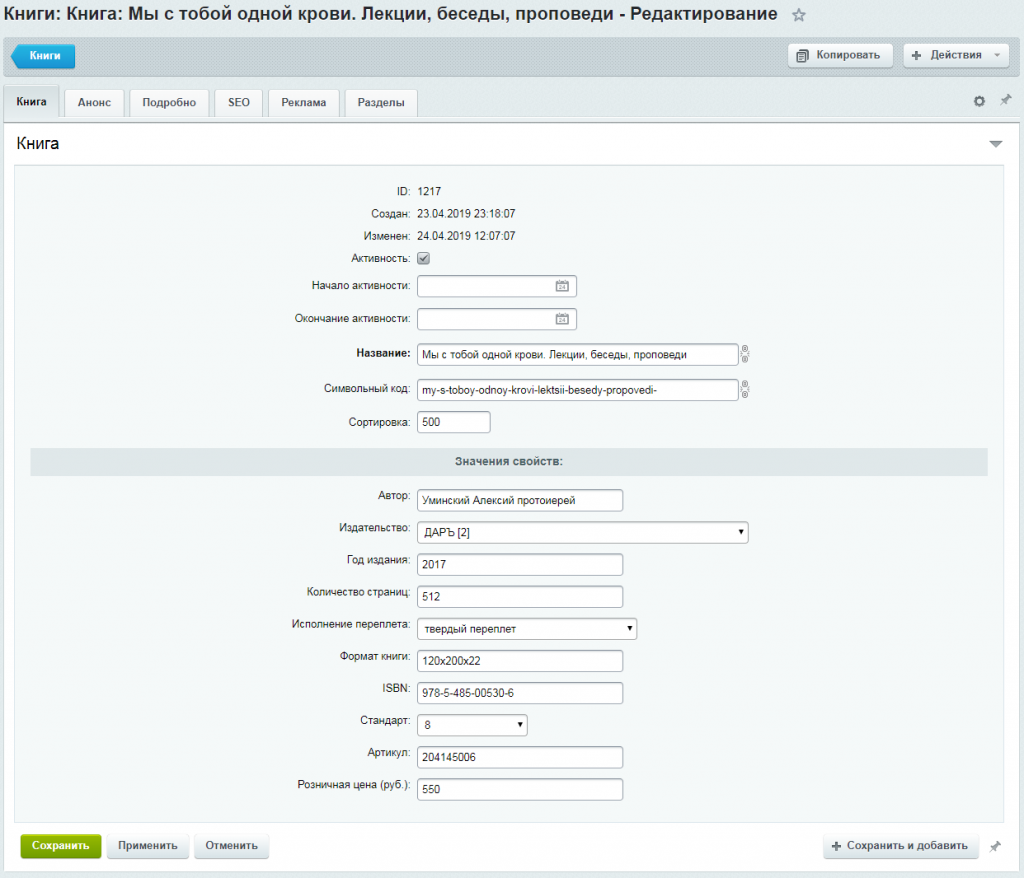This screenshot has height=878, width=1024.
Task: Click link icon beside Название field
Action: 744,354
